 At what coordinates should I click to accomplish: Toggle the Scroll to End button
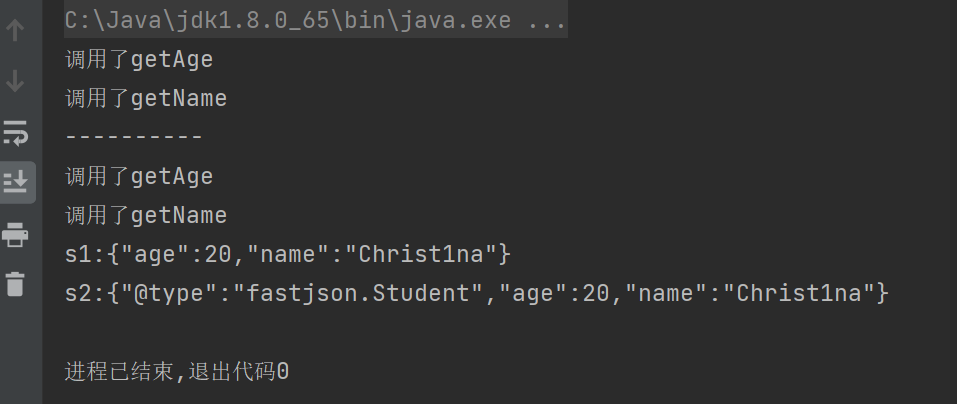pyautogui.click(x=15, y=181)
